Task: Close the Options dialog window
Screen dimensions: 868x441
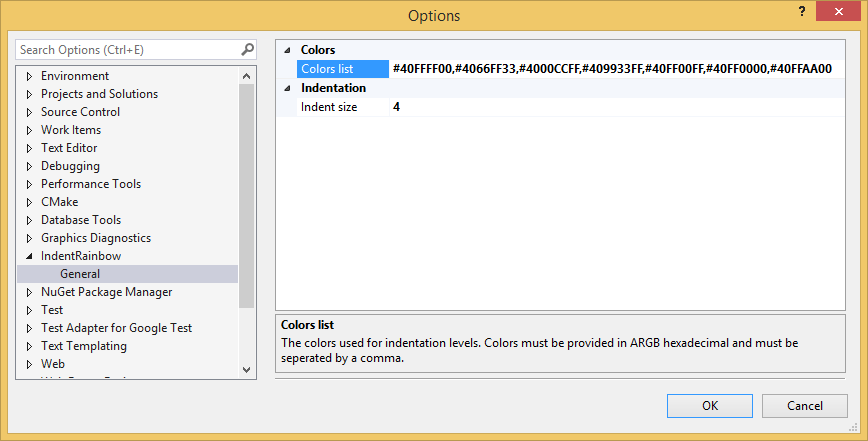Action: click(x=836, y=11)
